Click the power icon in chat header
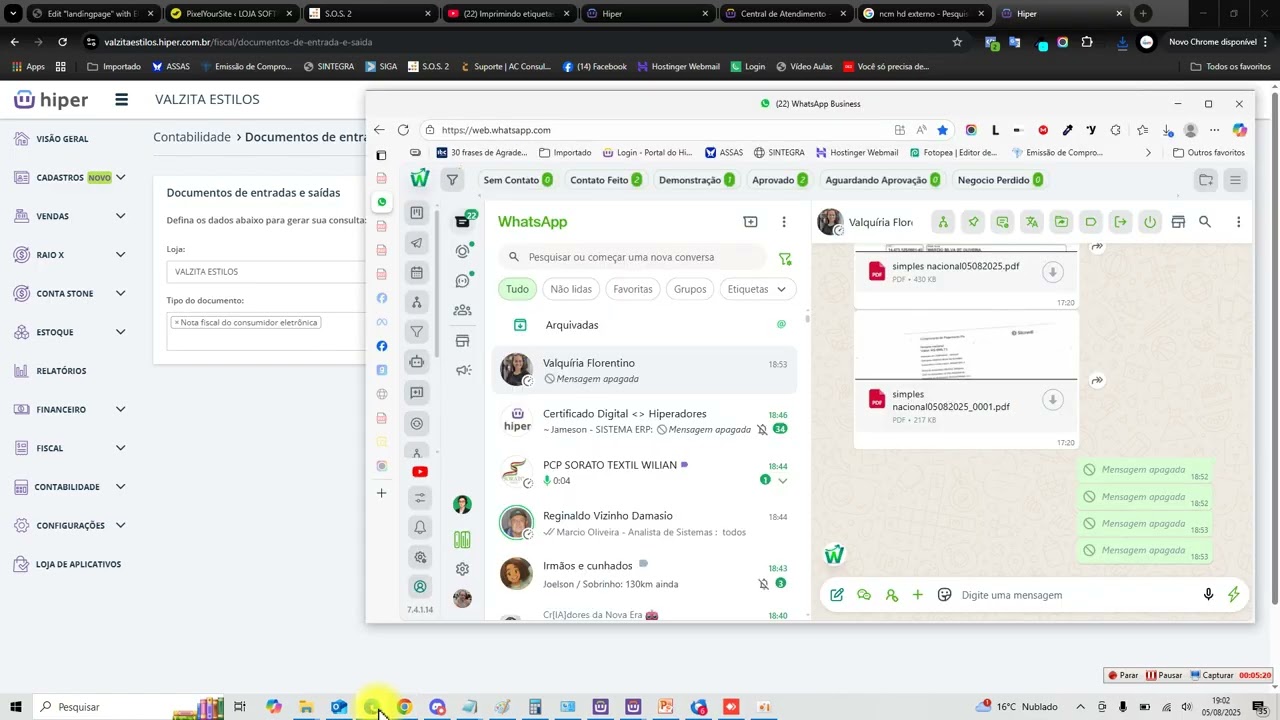 pos(1150,222)
